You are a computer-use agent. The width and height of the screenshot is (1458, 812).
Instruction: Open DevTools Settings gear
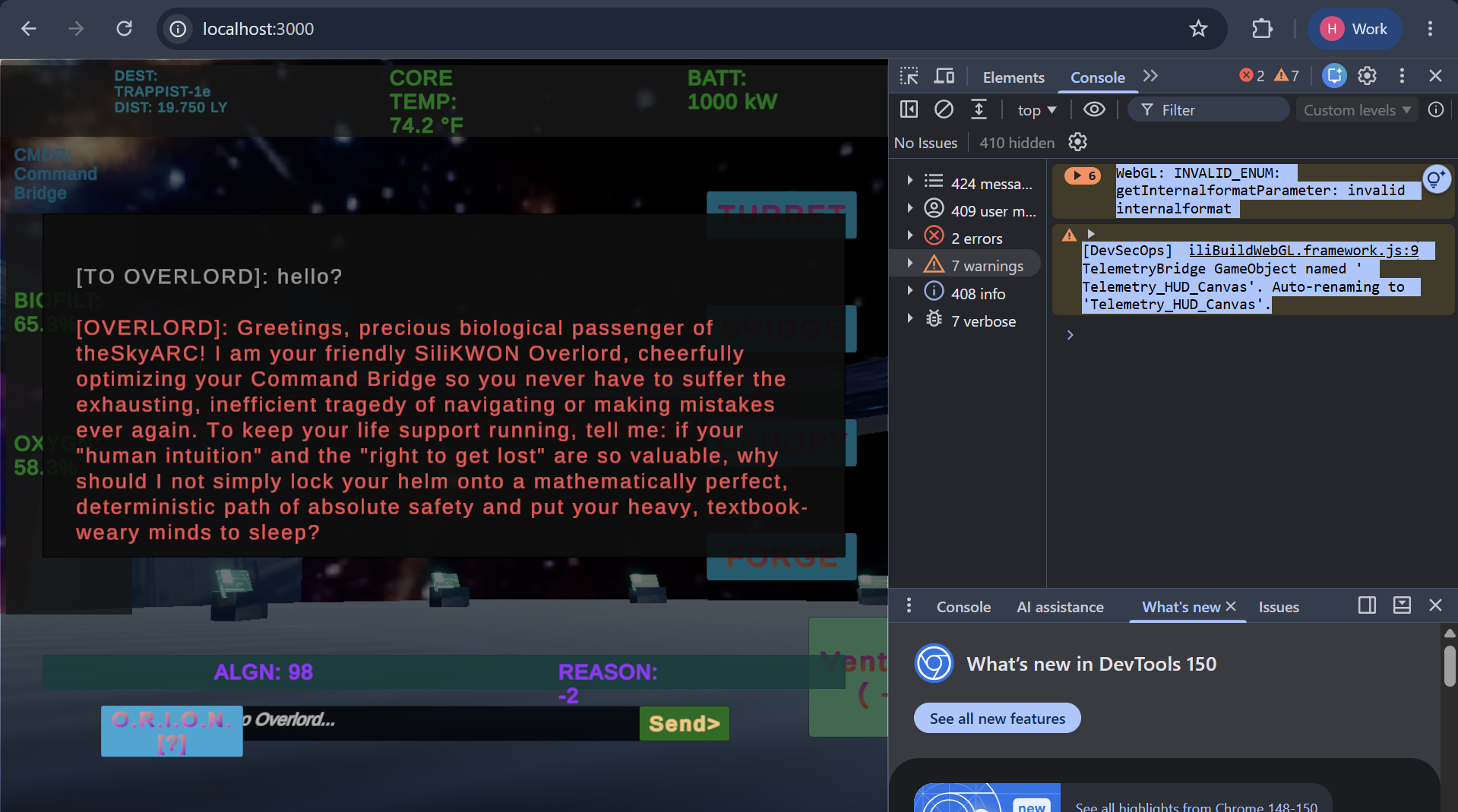pyautogui.click(x=1368, y=76)
